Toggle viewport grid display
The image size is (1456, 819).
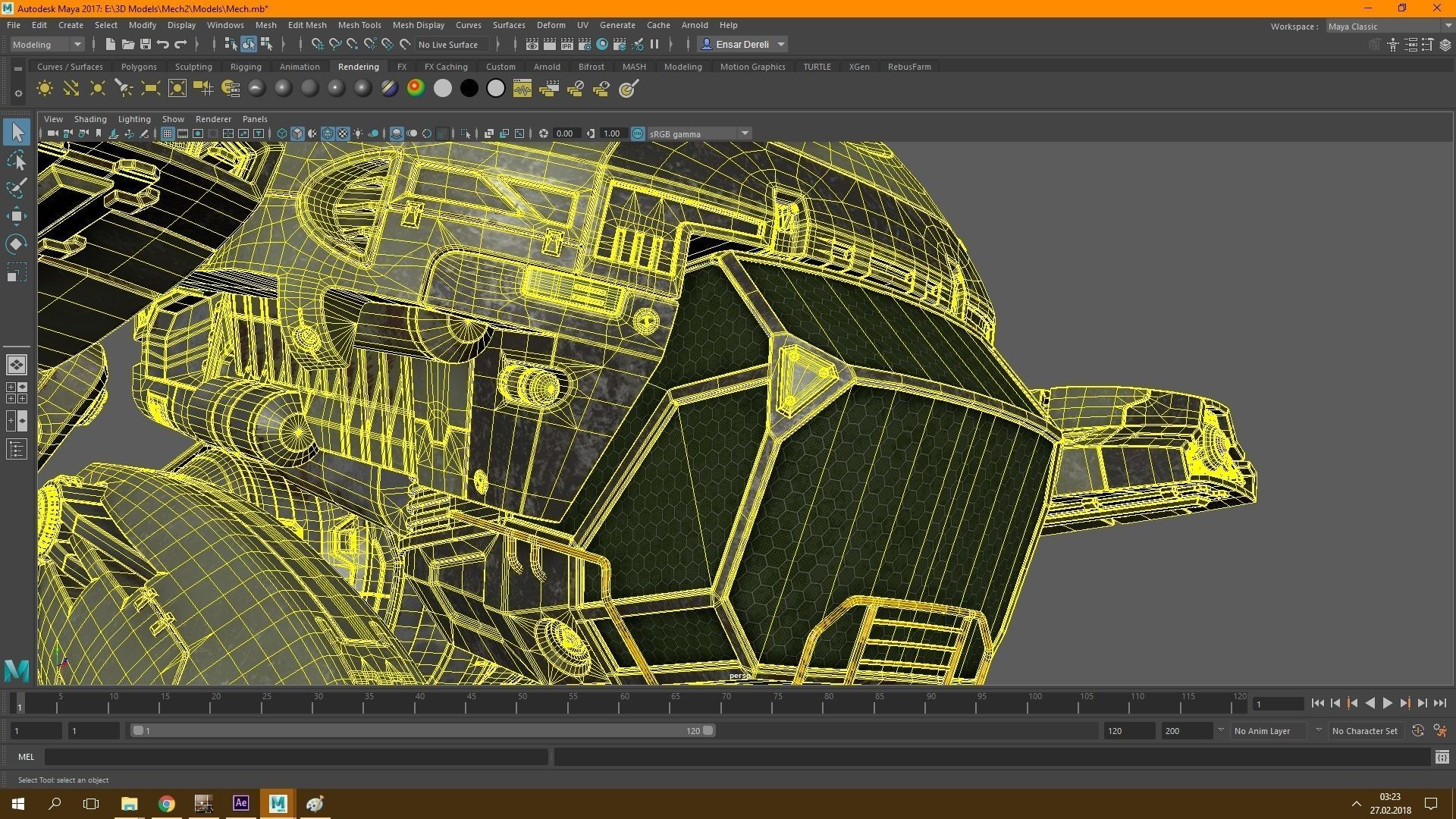(x=168, y=134)
